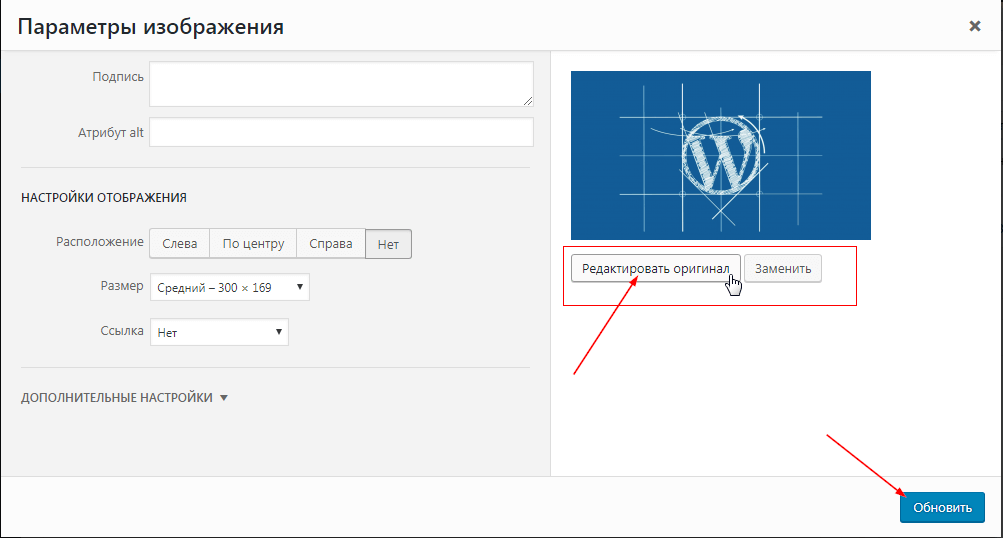Click the НАСТРОЙКИ ОТОБРАЖЕНИЯ heading
The image size is (1003, 538).
[x=104, y=198]
